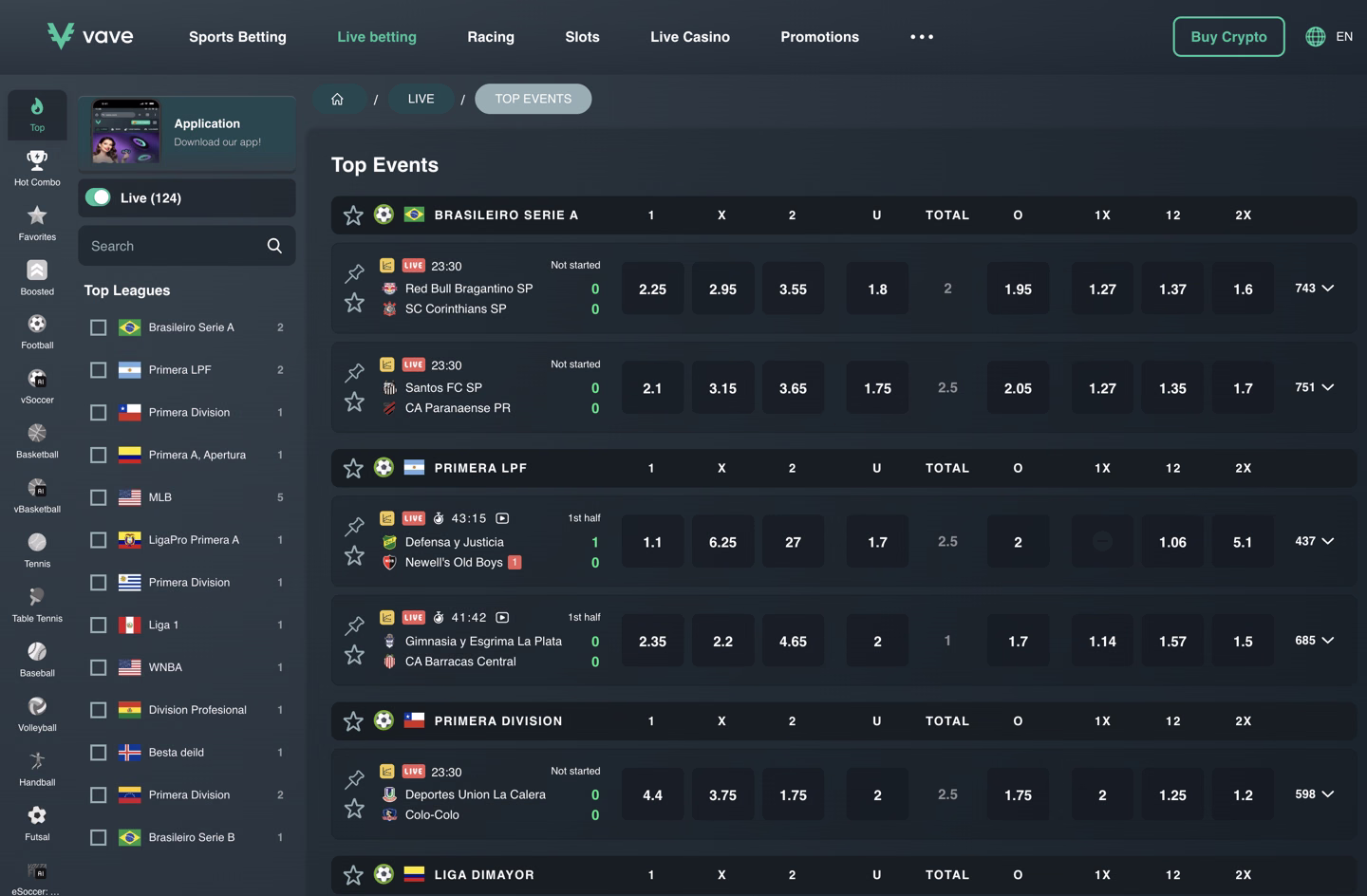Viewport: 1367px width, 896px height.
Task: Open Promotions menu
Action: pyautogui.click(x=819, y=37)
